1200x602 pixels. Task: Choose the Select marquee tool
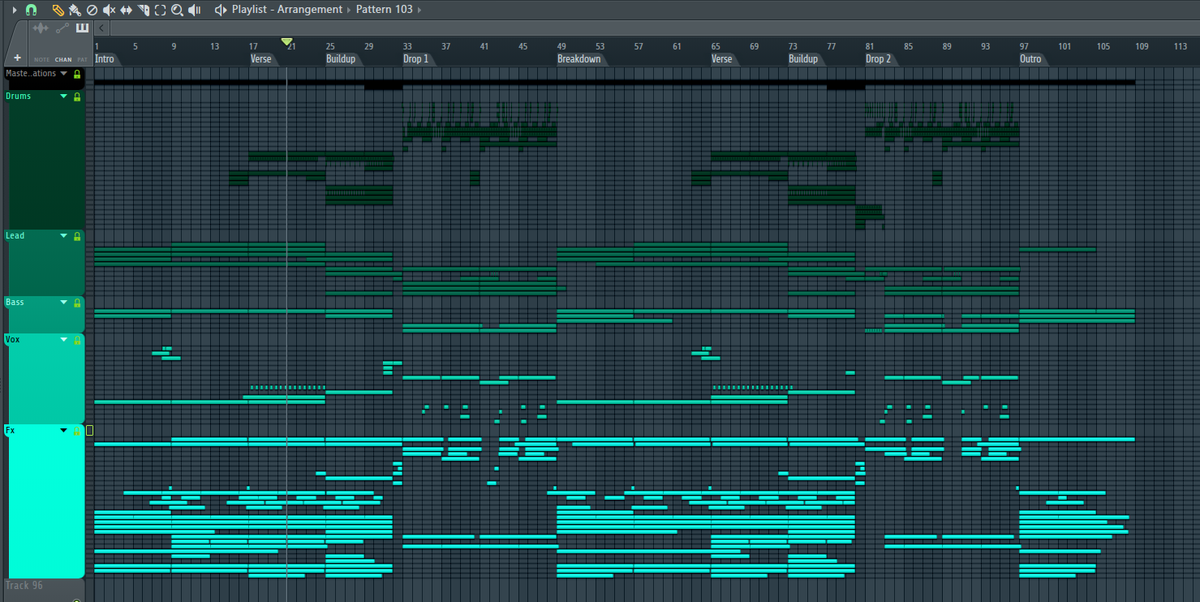[x=160, y=10]
